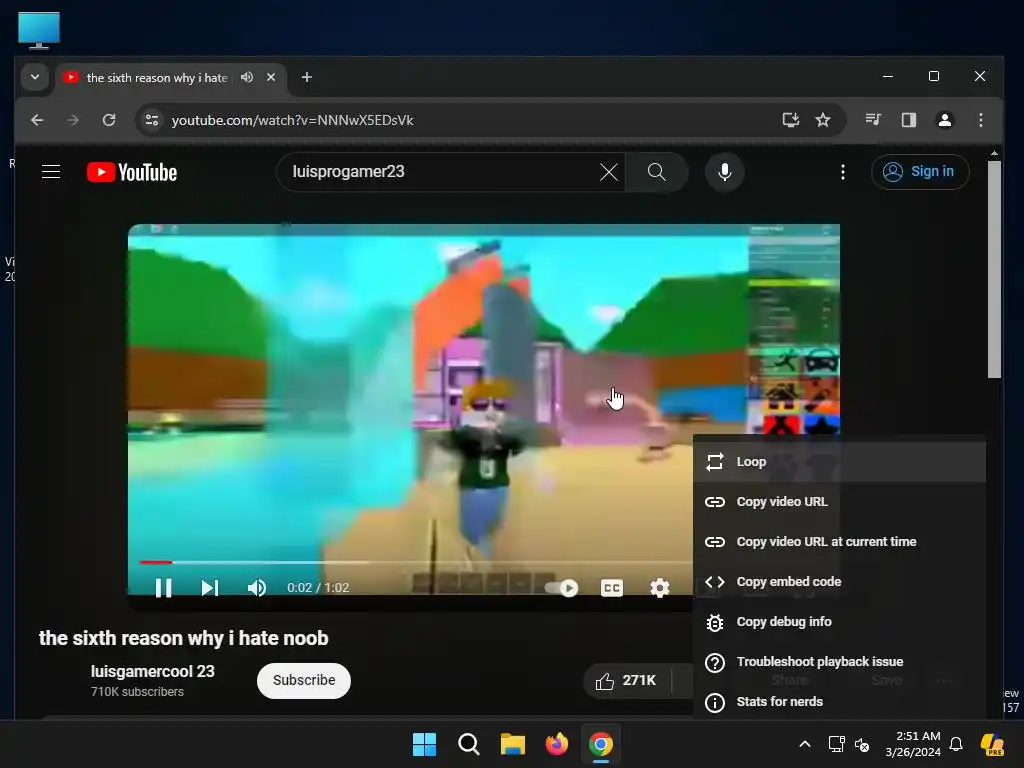The width and height of the screenshot is (1024, 768).
Task: Launch Firefox from taskbar
Action: click(556, 744)
